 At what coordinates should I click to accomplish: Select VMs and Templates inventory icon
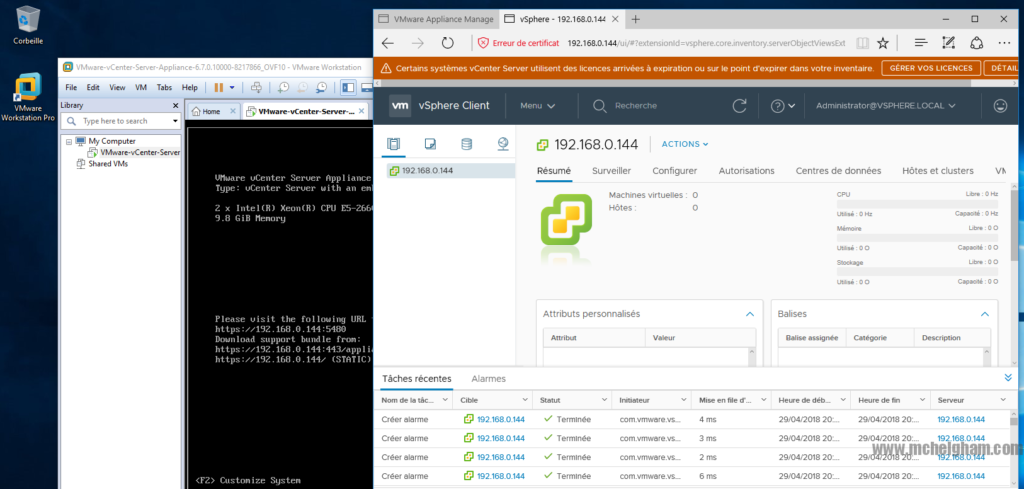point(430,144)
